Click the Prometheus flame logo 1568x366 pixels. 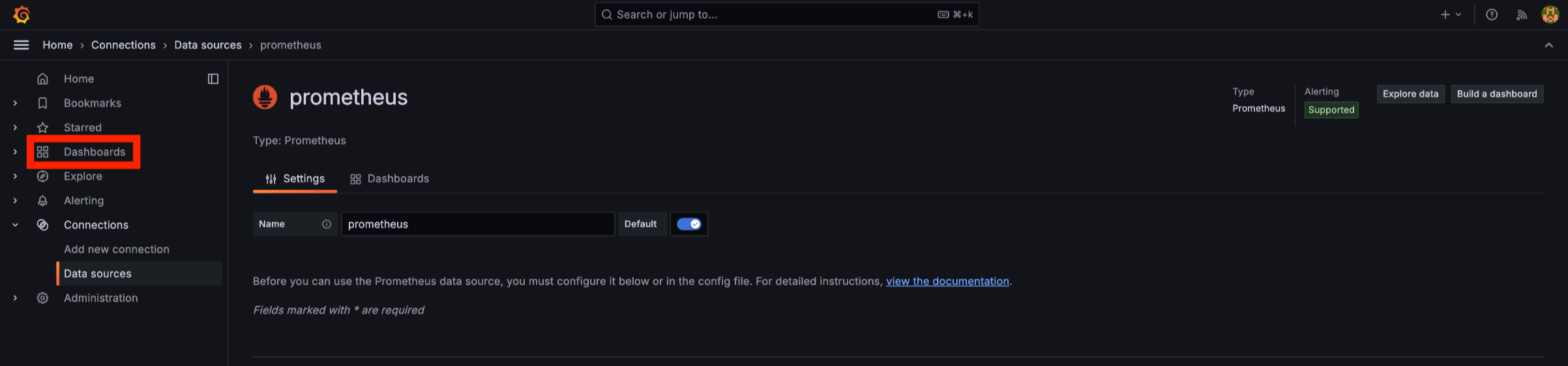[x=265, y=97]
